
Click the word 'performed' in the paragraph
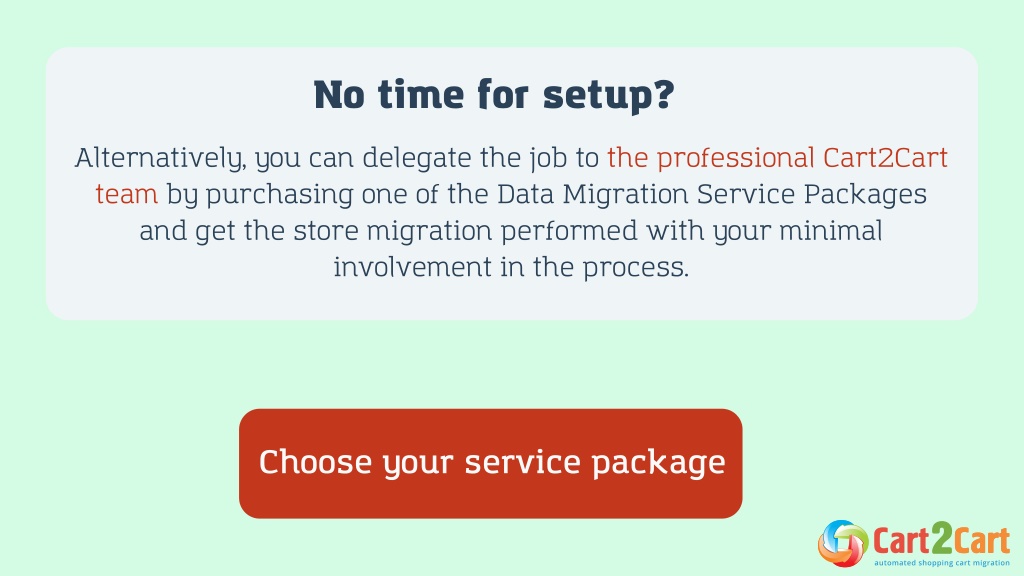[569, 231]
